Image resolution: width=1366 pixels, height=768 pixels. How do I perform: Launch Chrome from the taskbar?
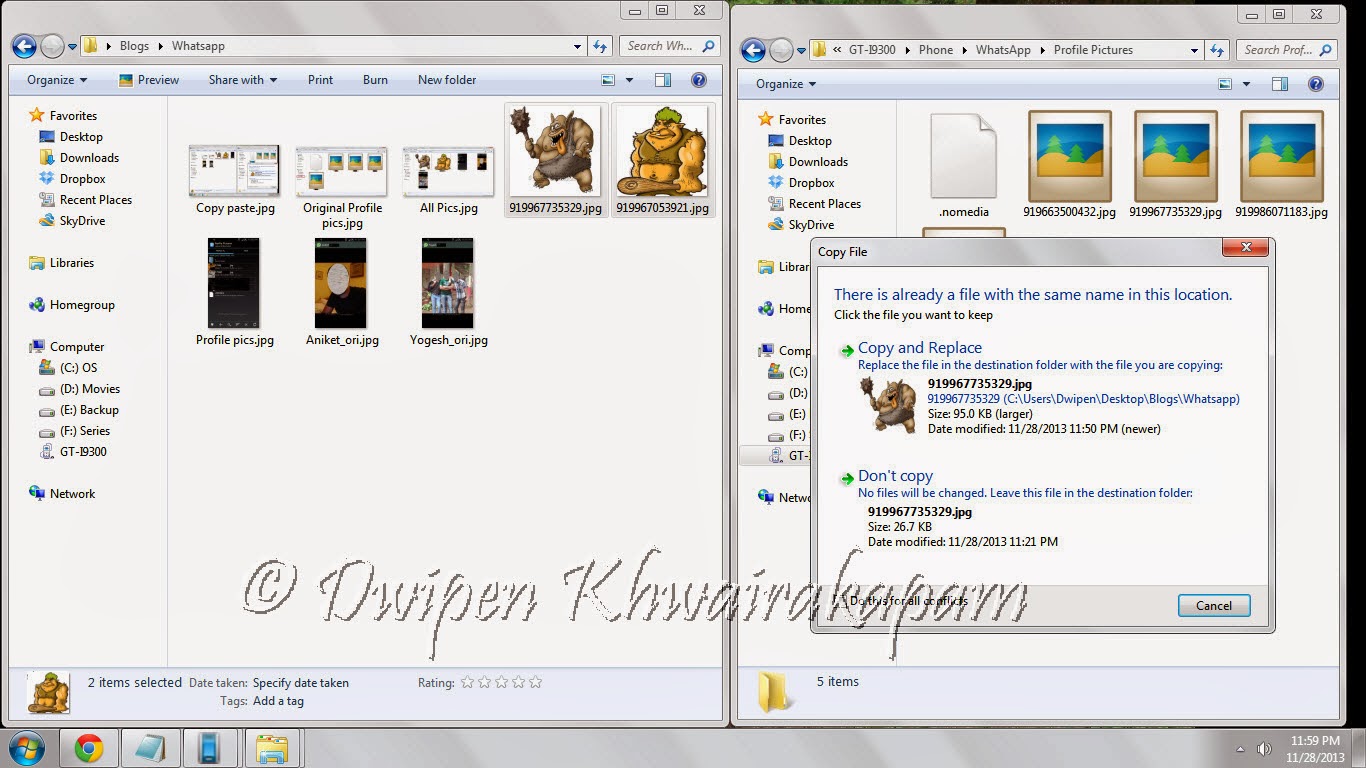(89, 748)
